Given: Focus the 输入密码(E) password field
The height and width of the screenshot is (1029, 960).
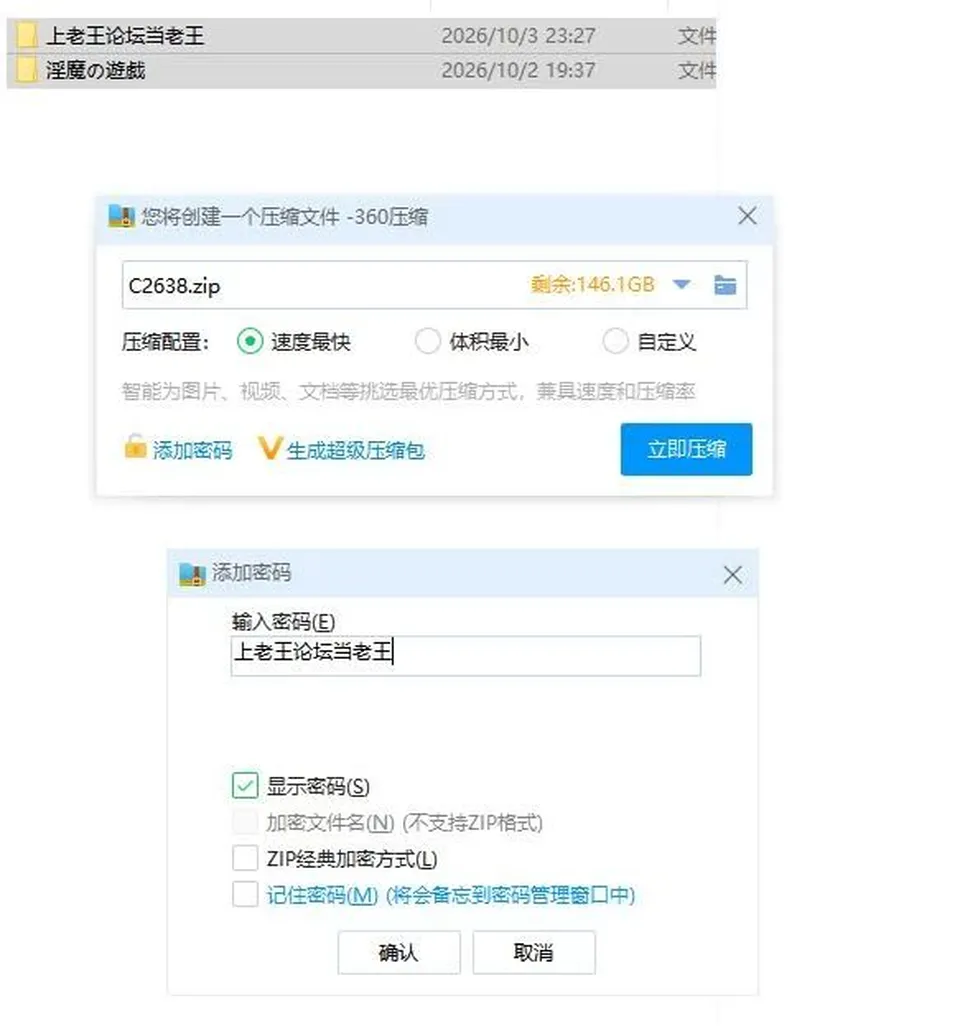Looking at the screenshot, I should [466, 656].
